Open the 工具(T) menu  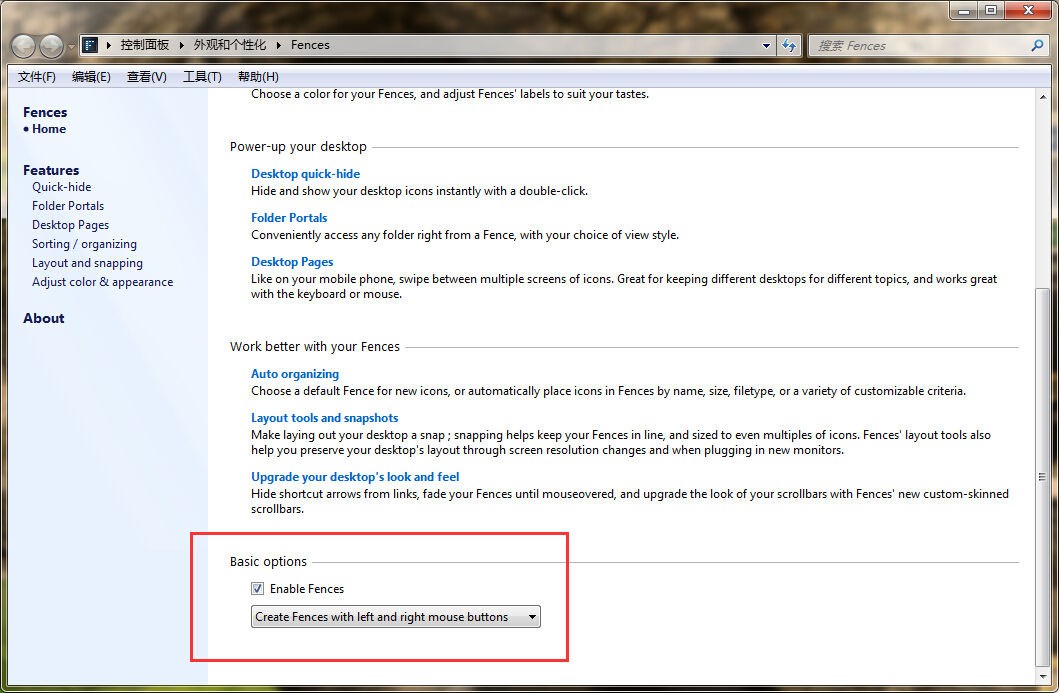click(x=202, y=76)
